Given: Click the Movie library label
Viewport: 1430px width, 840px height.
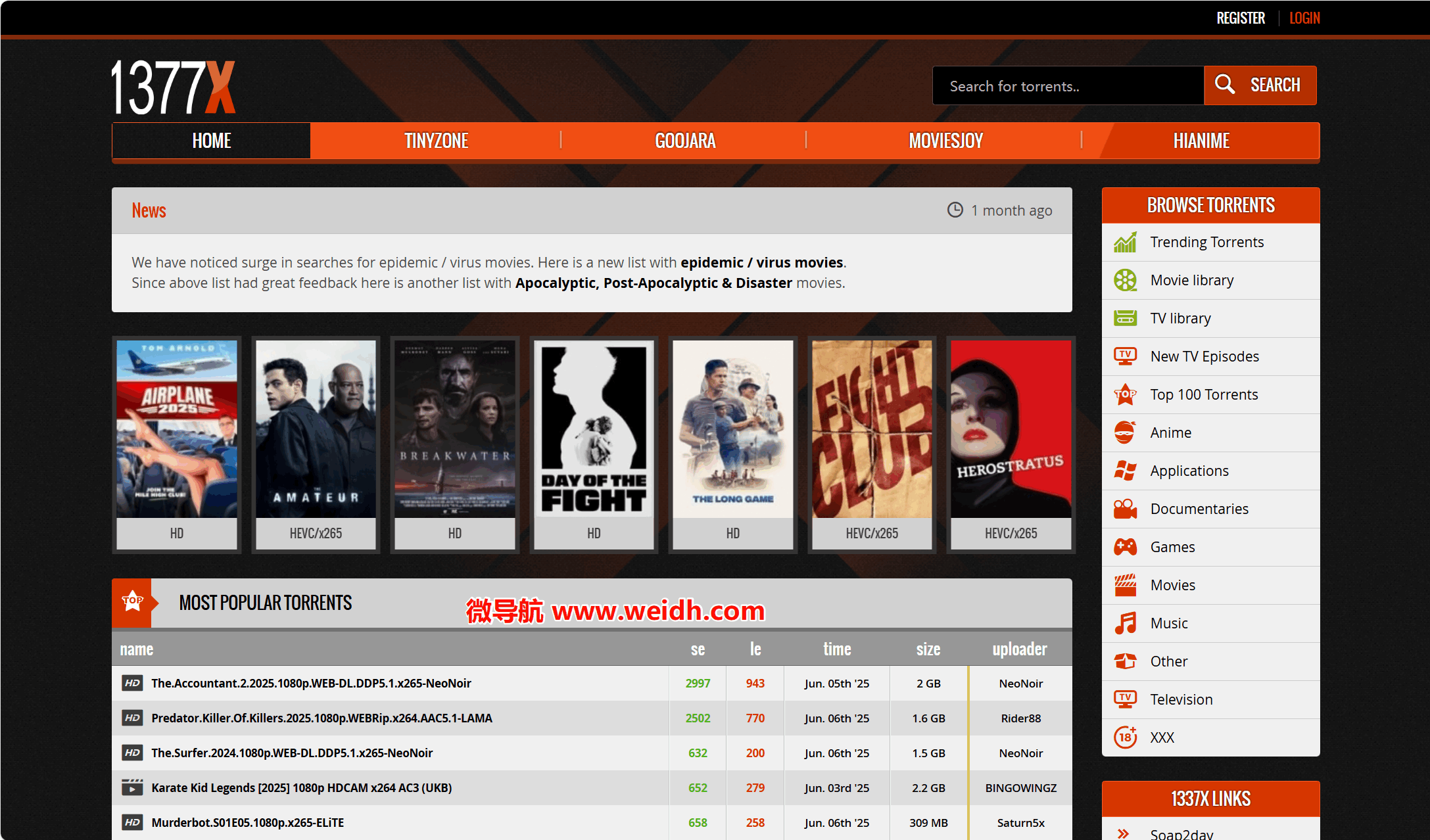Looking at the screenshot, I should click(1191, 281).
